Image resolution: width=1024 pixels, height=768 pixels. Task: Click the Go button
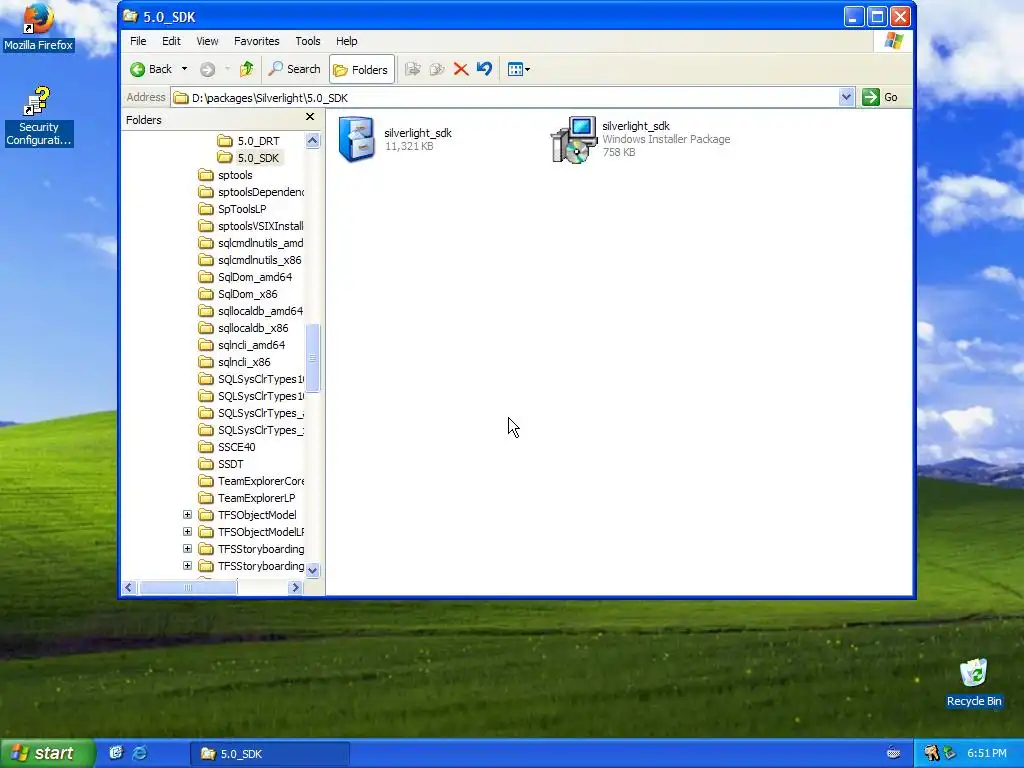(880, 97)
